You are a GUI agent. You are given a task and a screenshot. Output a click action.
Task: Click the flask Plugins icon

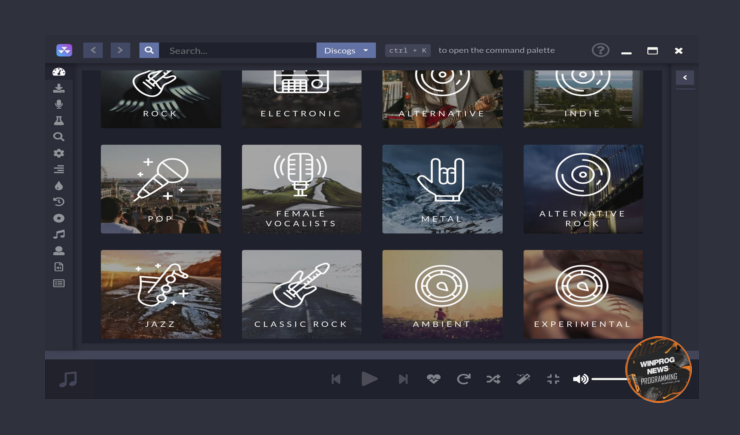58,120
